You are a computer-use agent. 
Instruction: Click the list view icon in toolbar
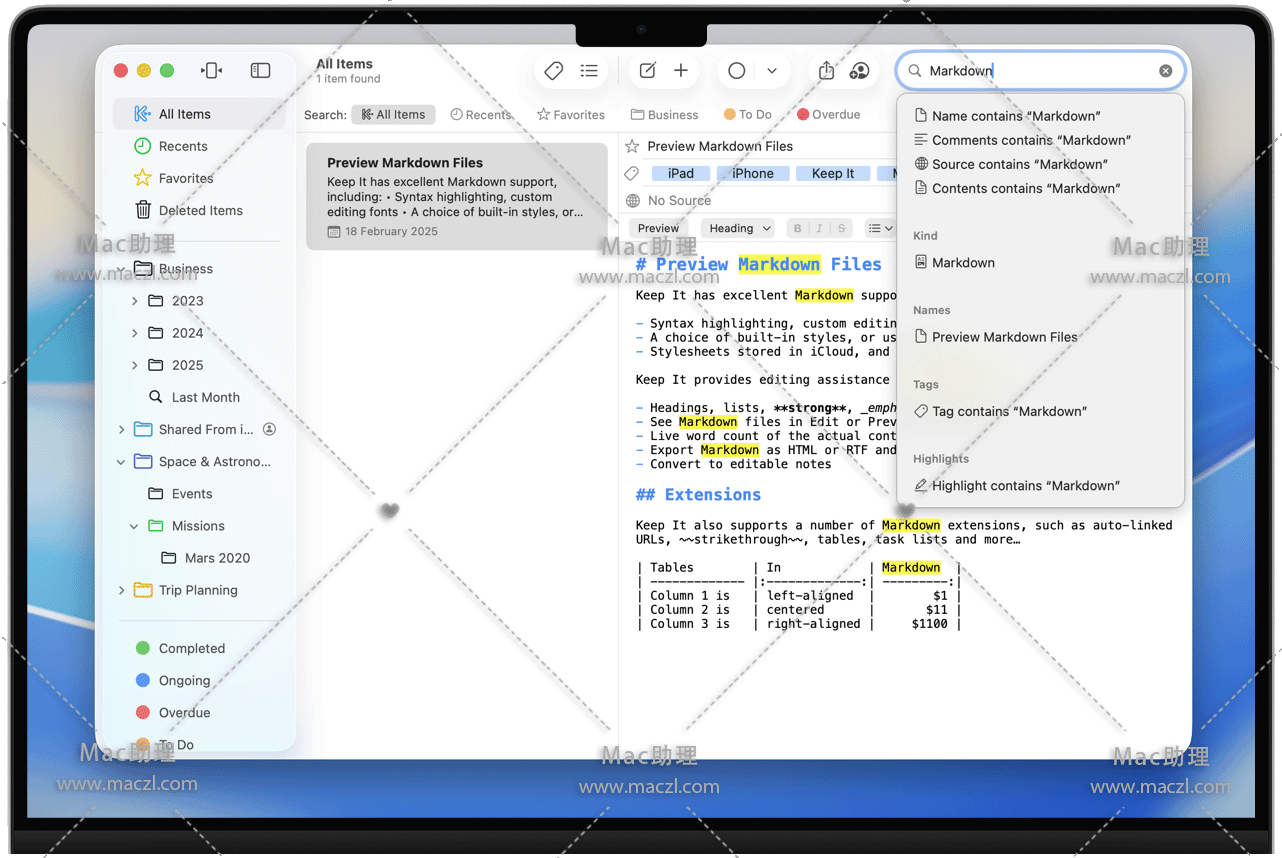pos(589,71)
